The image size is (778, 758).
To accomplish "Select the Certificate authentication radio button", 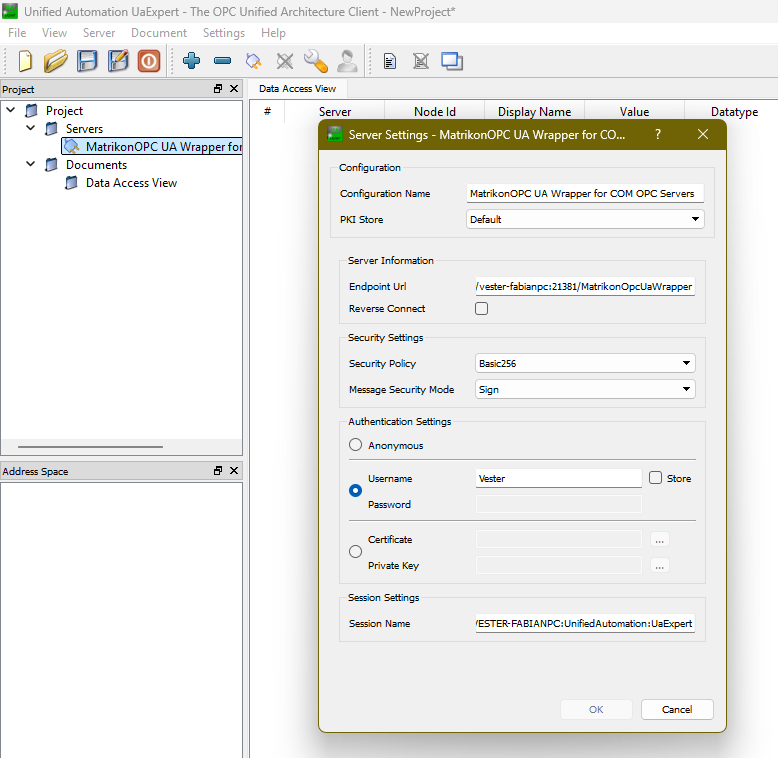I will [355, 552].
